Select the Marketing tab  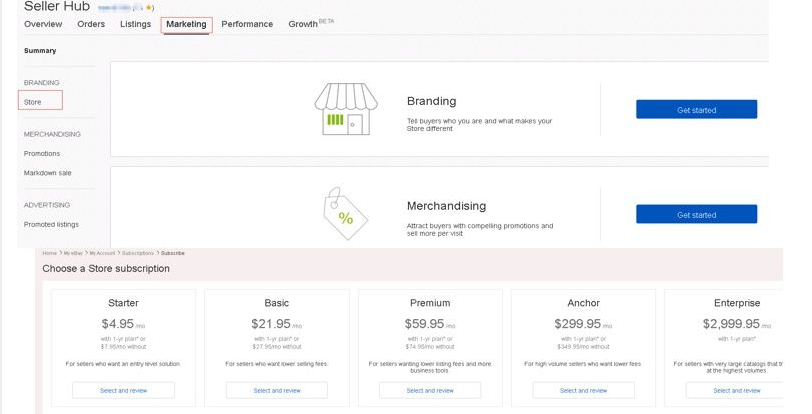(186, 24)
